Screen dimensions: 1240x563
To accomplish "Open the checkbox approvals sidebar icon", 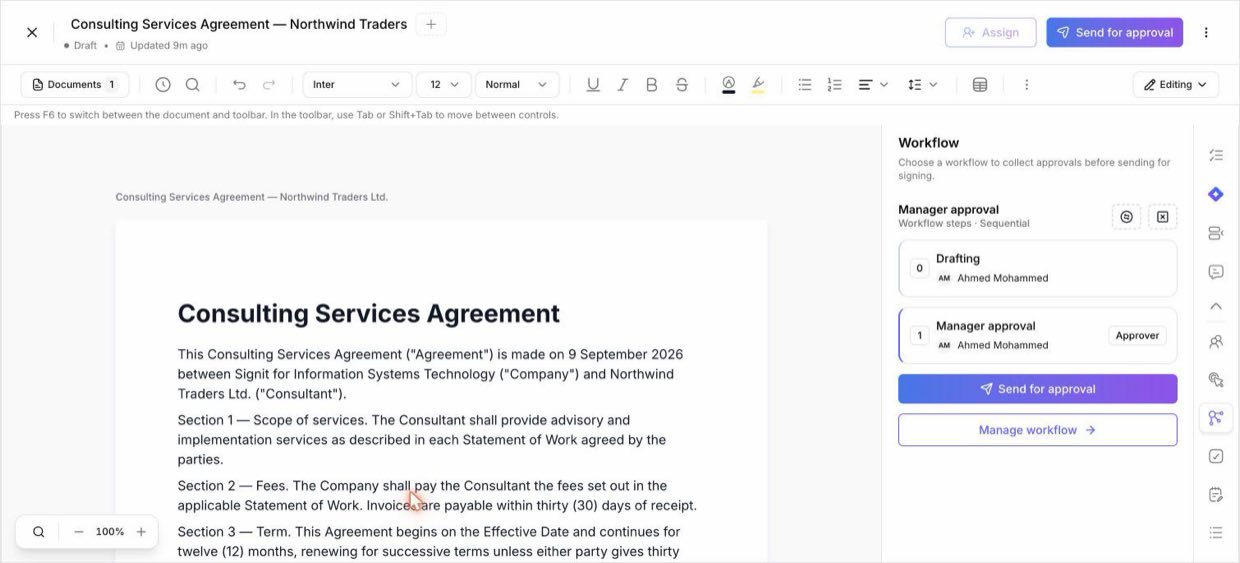I will coord(1216,456).
